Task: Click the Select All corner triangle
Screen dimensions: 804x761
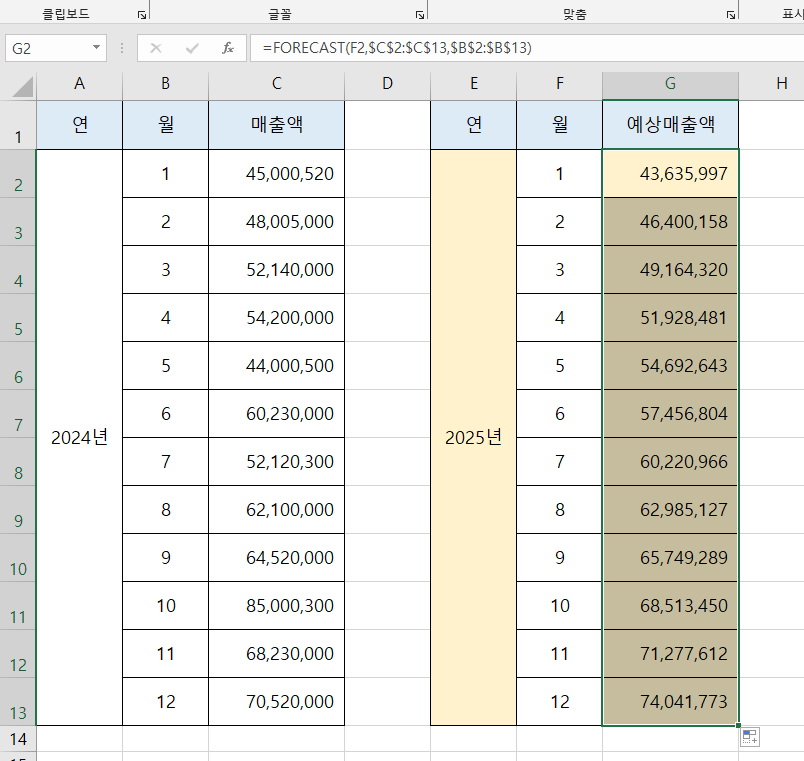Action: (x=23, y=87)
